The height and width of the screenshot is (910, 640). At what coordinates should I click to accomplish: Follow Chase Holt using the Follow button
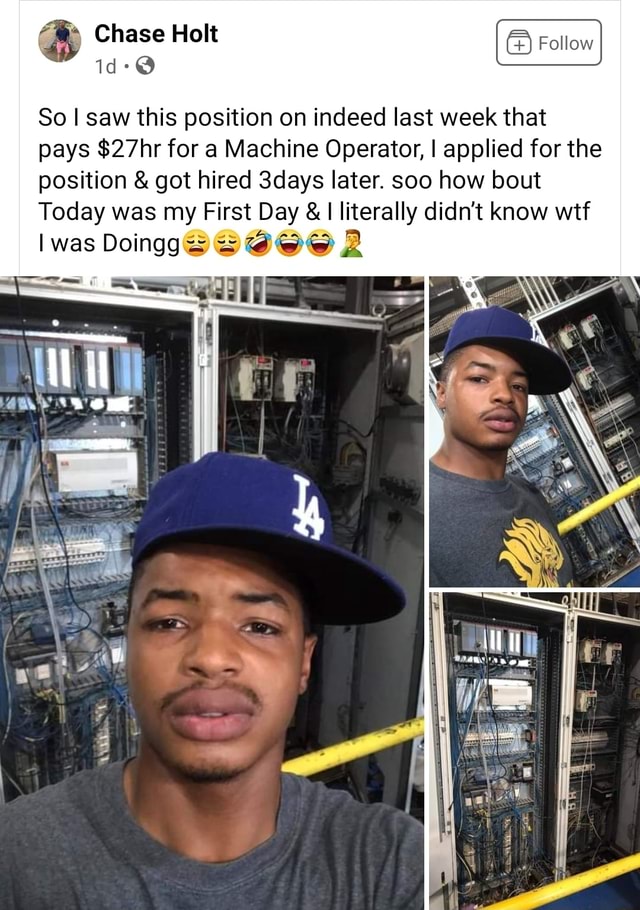pos(549,42)
